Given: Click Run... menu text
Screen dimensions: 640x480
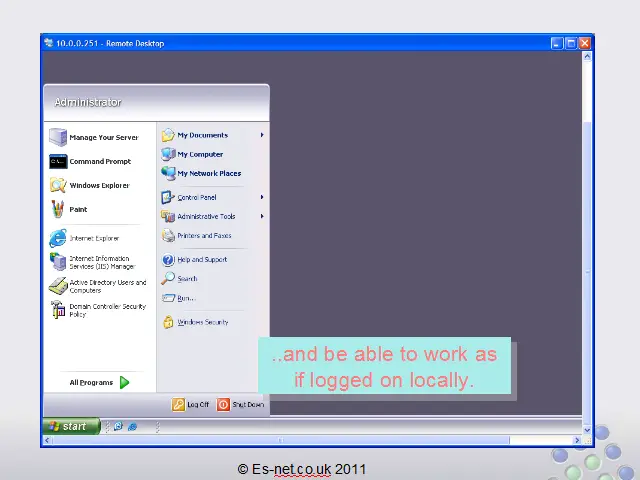Looking at the screenshot, I should pos(187,298).
